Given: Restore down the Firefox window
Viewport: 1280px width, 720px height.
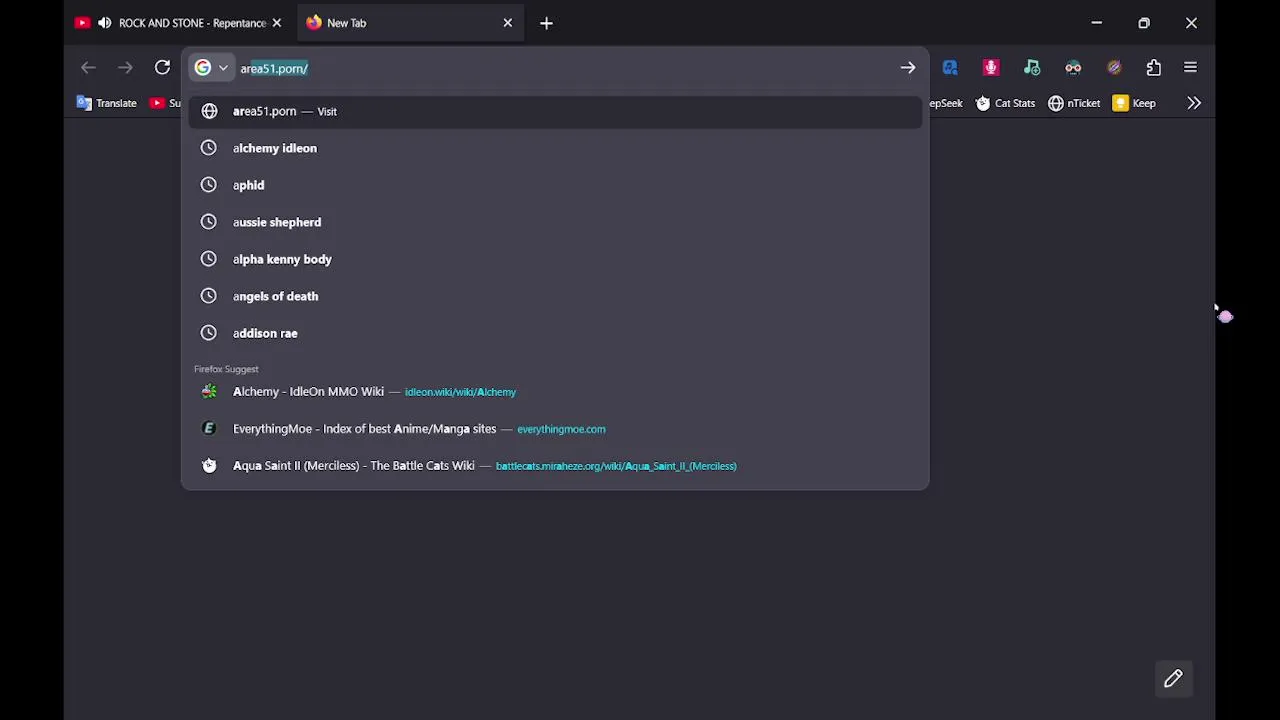Looking at the screenshot, I should point(1144,23).
